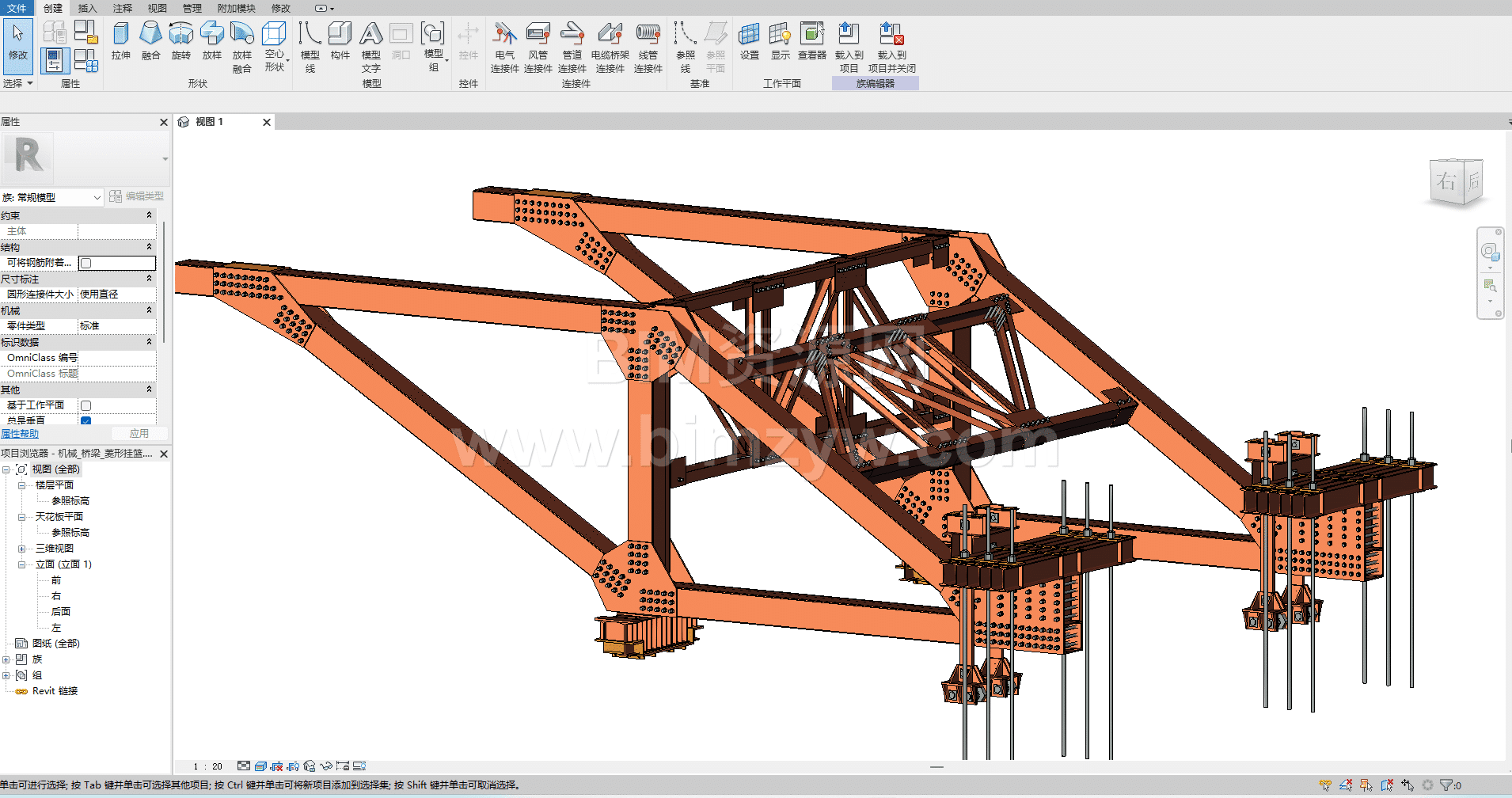Click the 1 : 20 view scale
The height and width of the screenshot is (798, 1512).
208,766
